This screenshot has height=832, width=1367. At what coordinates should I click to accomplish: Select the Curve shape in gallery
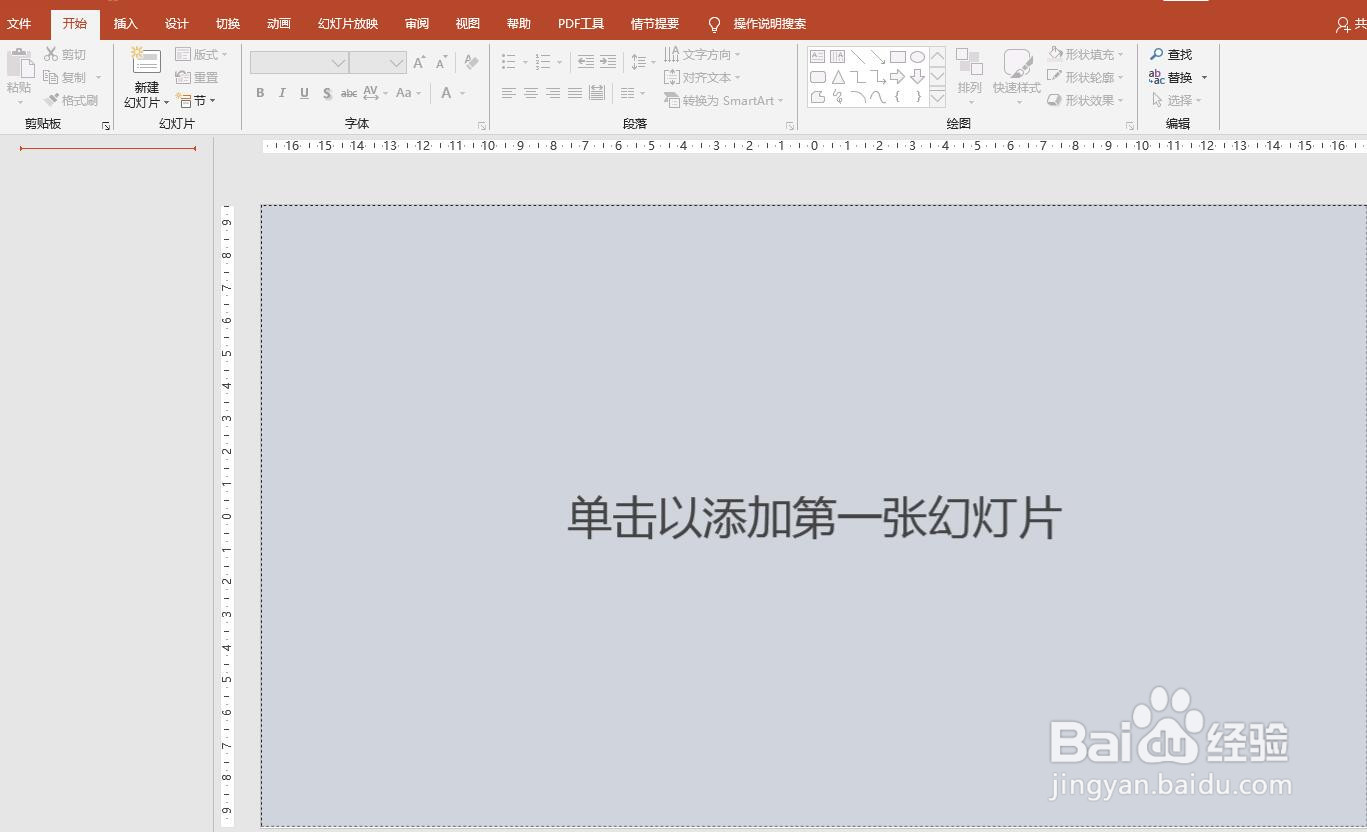point(878,97)
